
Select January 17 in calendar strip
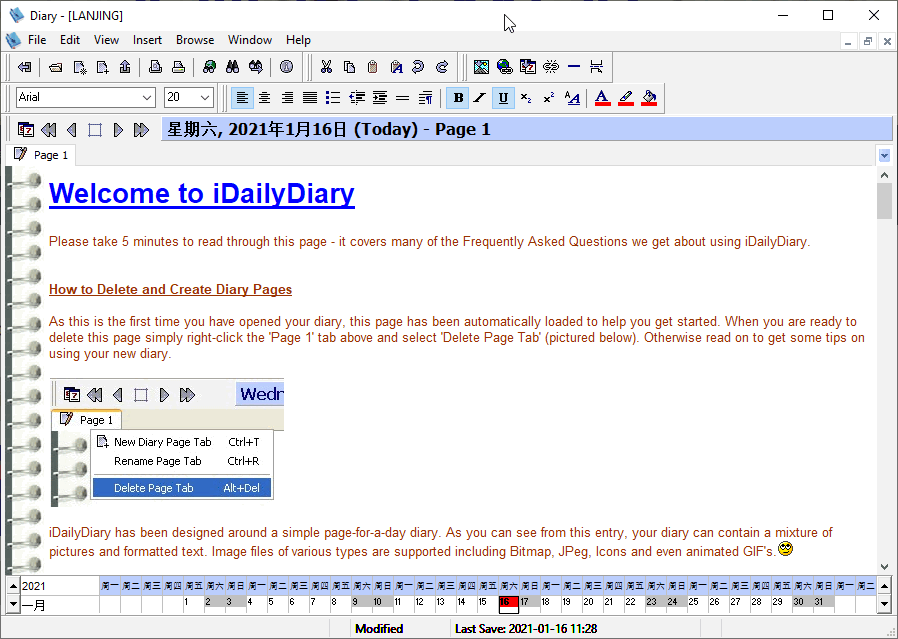[529, 604]
